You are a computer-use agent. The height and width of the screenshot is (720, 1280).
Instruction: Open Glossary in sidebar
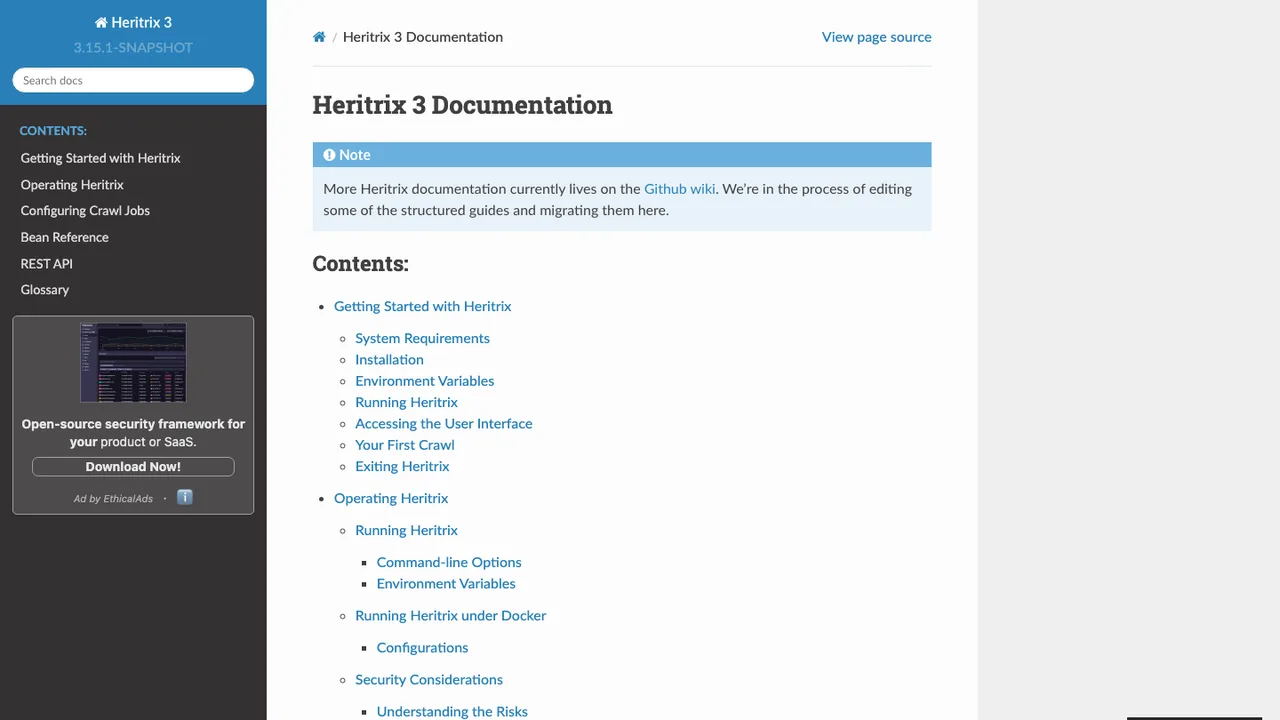pyautogui.click(x=45, y=290)
